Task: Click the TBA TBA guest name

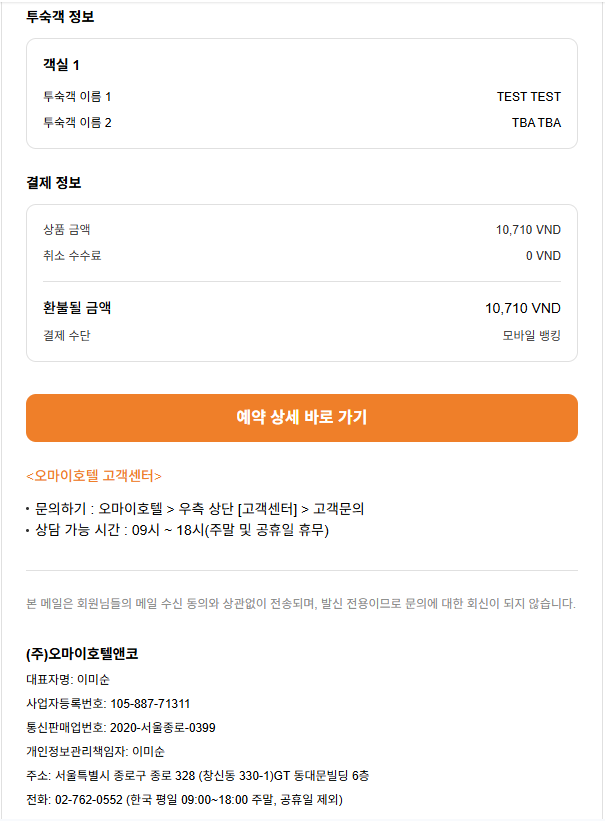Action: pyautogui.click(x=536, y=123)
